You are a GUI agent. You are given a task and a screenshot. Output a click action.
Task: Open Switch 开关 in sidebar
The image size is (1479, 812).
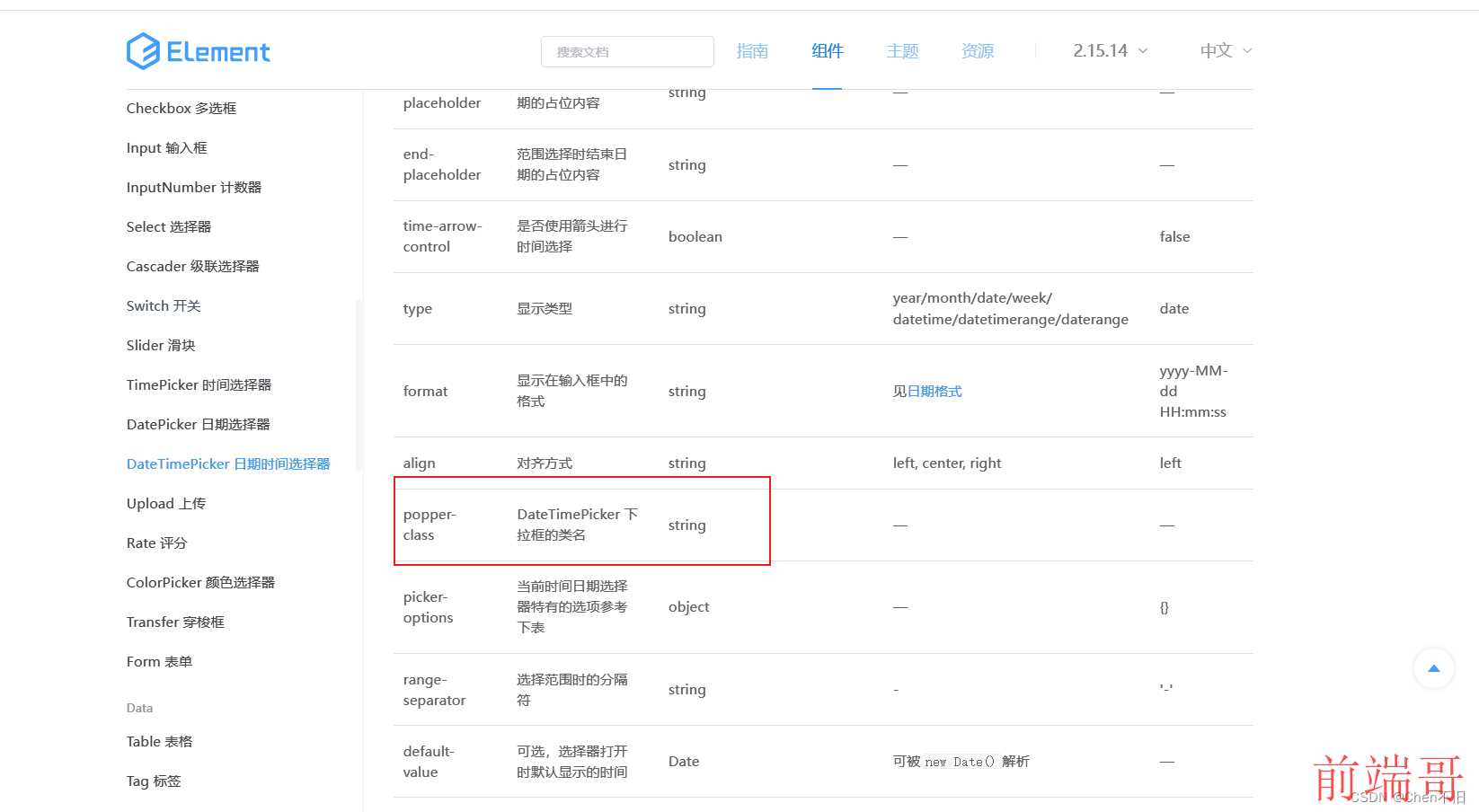click(164, 305)
